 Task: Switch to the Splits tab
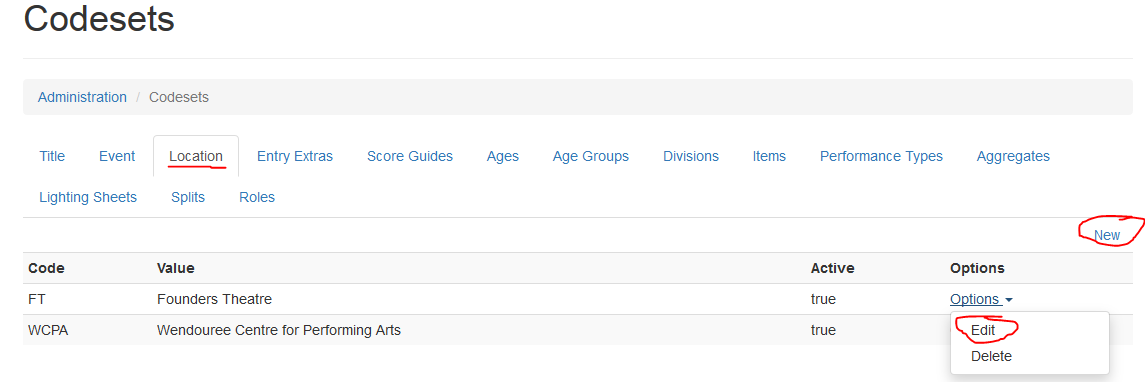pyautogui.click(x=188, y=197)
